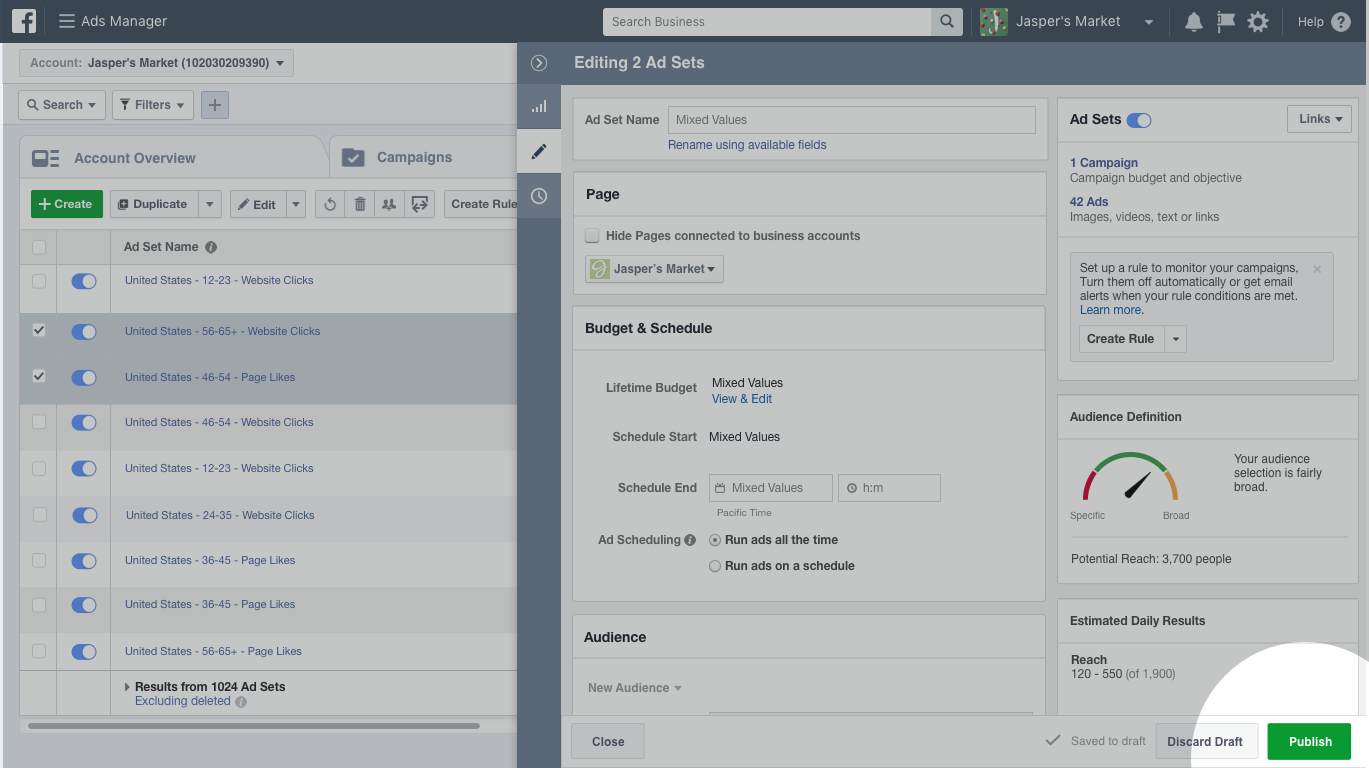Uncheck the 56-65+ Website Clicks row checkbox
Image resolution: width=1369 pixels, height=768 pixels.
(x=39, y=330)
